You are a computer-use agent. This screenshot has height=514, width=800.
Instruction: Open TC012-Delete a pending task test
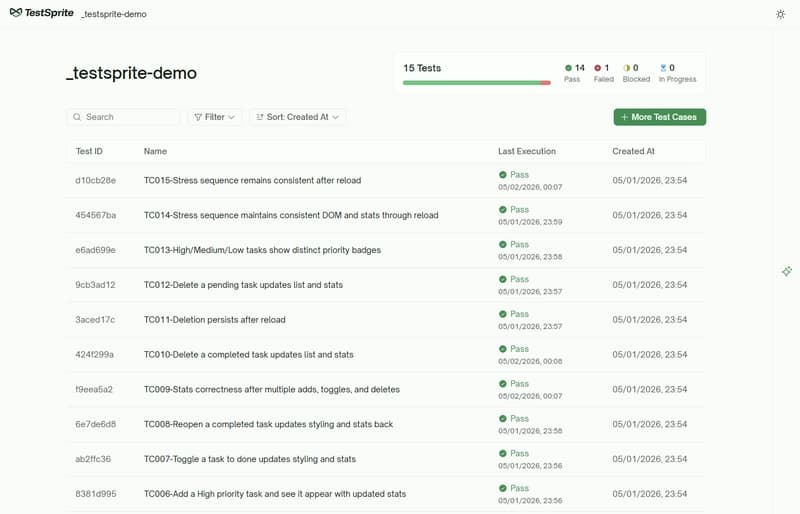[243, 285]
